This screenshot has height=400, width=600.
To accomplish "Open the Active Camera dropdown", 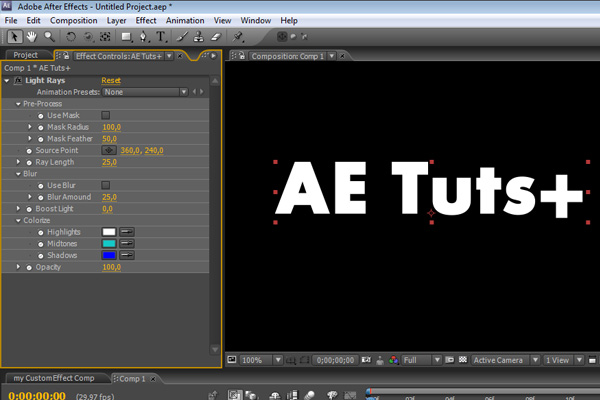I will pos(505,360).
